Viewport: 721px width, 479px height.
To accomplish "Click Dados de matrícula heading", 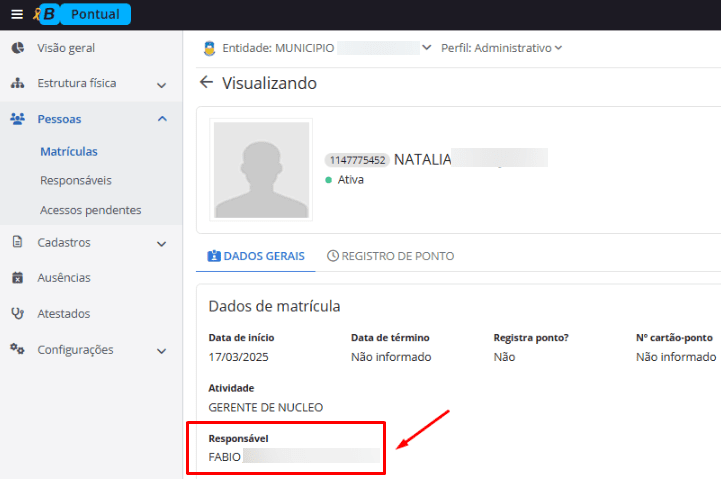I will [x=275, y=306].
